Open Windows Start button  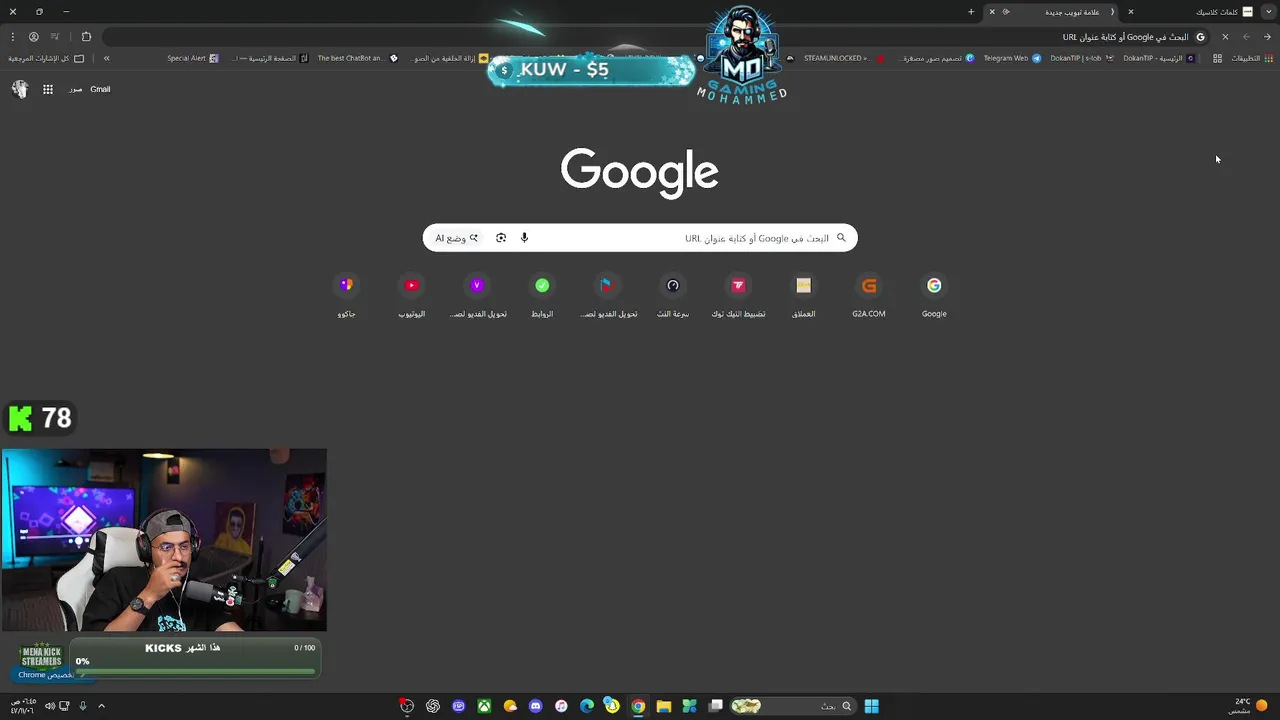[x=871, y=706]
